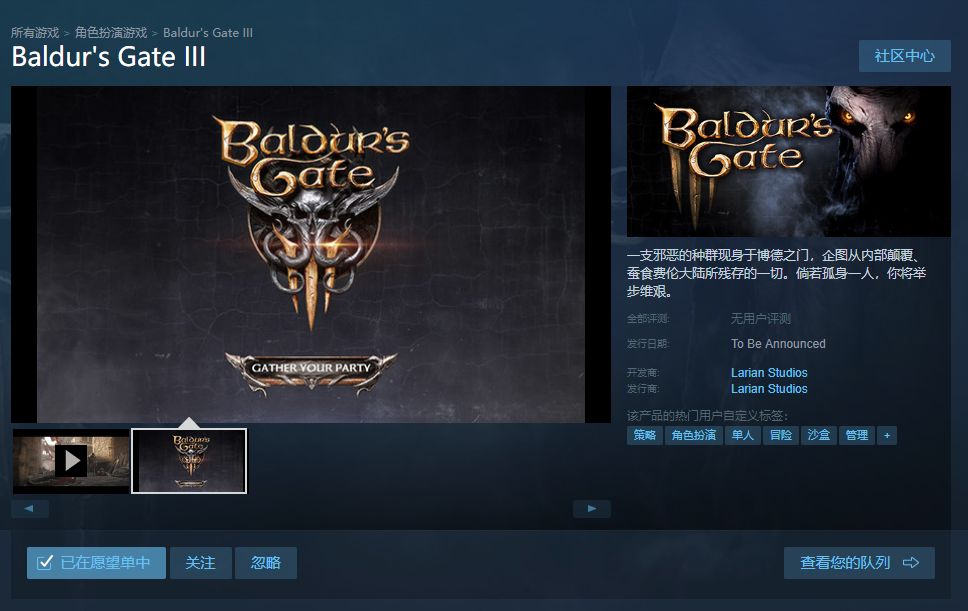Click the Baldur's Gate III breadcrumb link
Screen dimensions: 968x611
click(x=208, y=33)
